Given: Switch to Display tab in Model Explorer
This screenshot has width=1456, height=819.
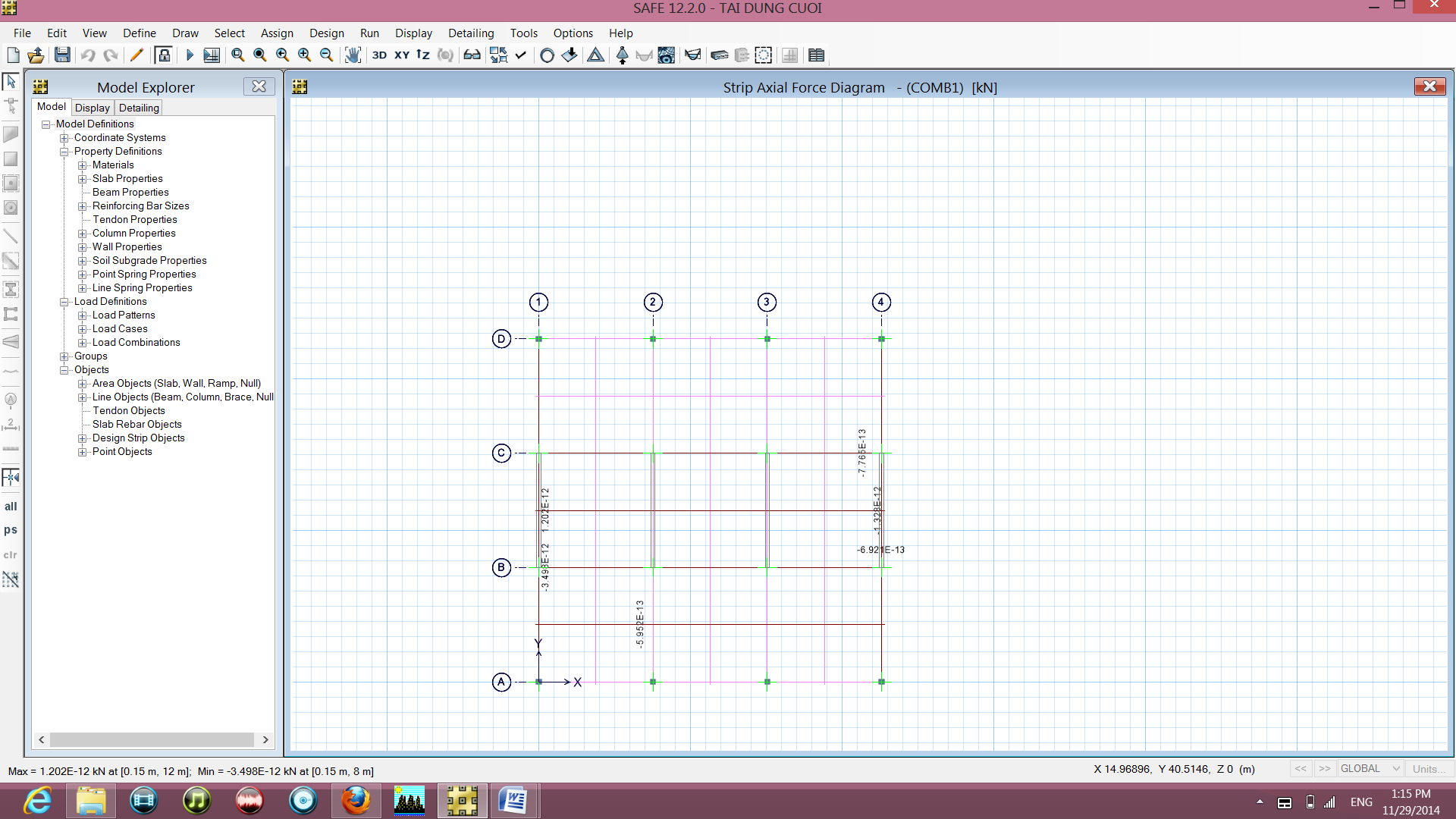Looking at the screenshot, I should [93, 108].
